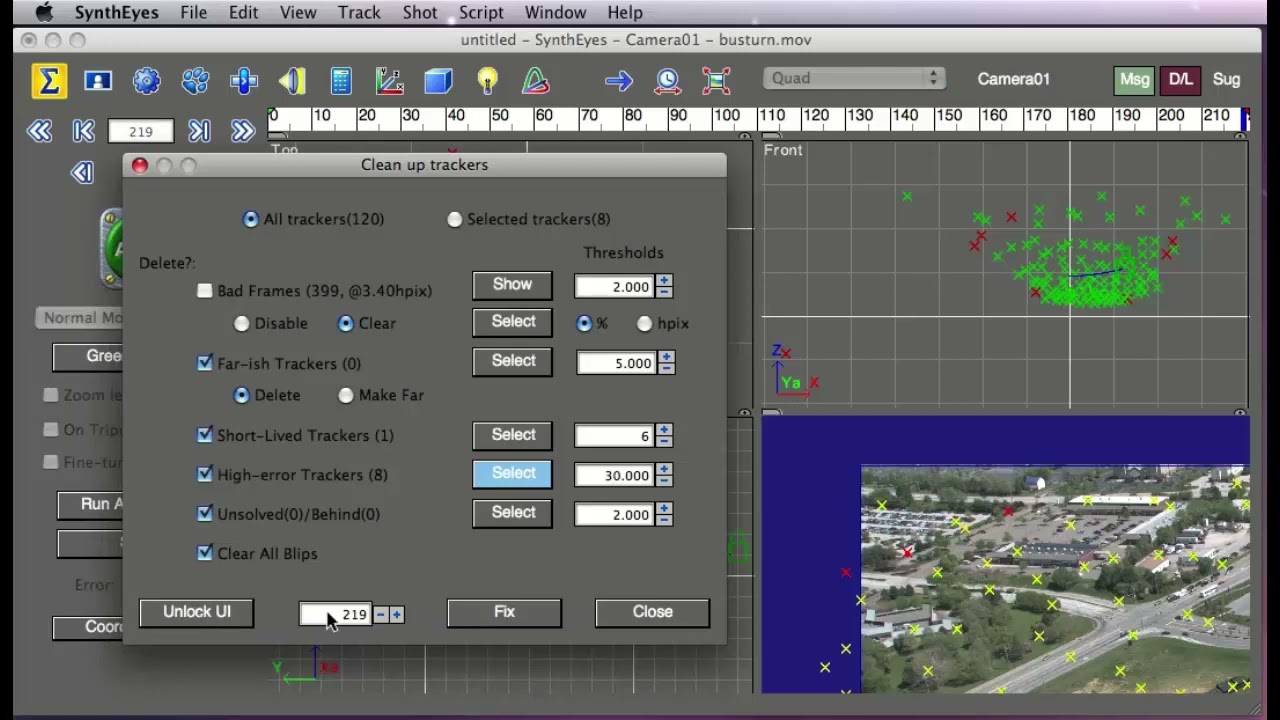Click the step-back frame icon below rewind

pos(82,173)
